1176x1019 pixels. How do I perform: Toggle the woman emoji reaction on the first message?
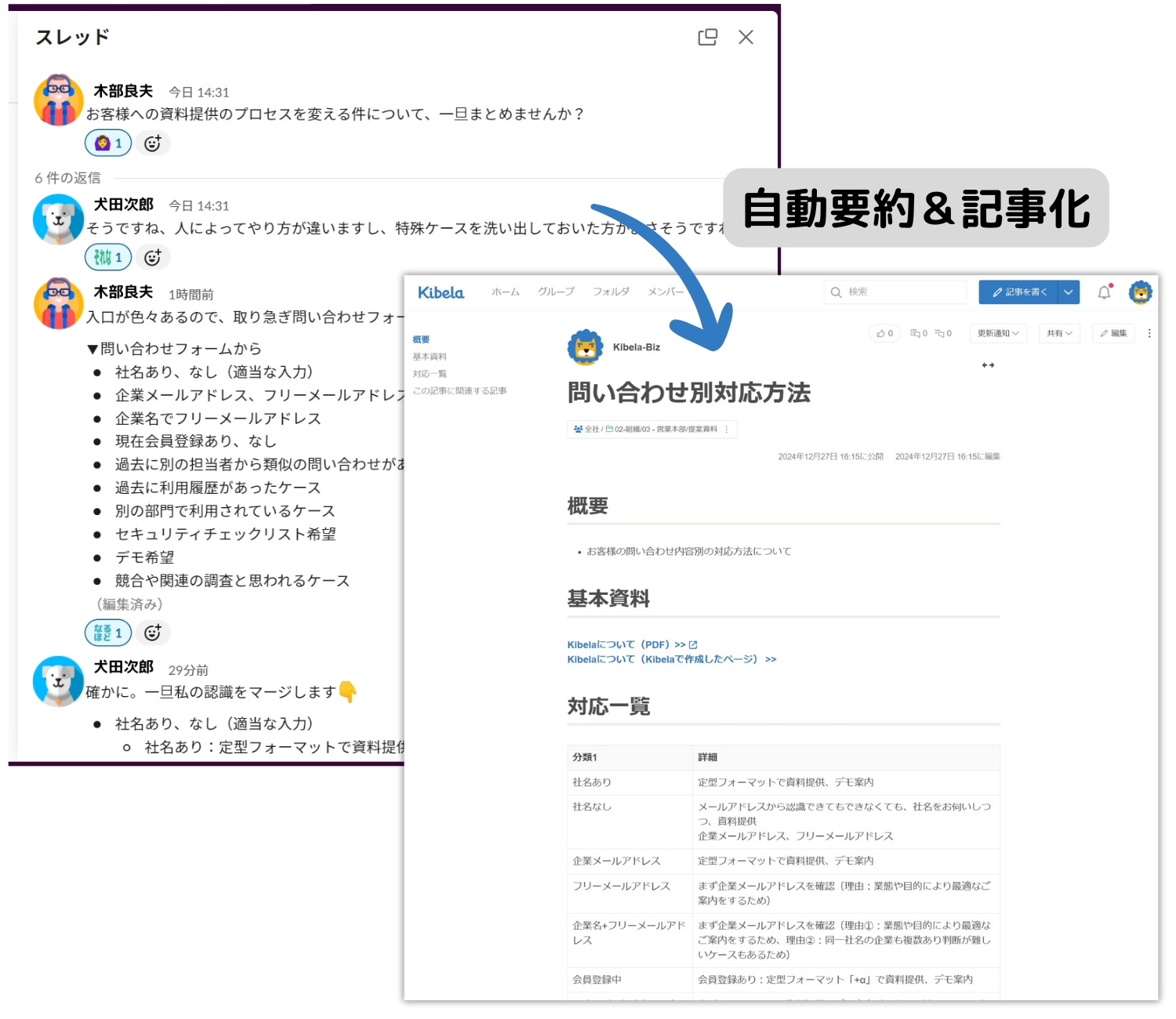[108, 143]
